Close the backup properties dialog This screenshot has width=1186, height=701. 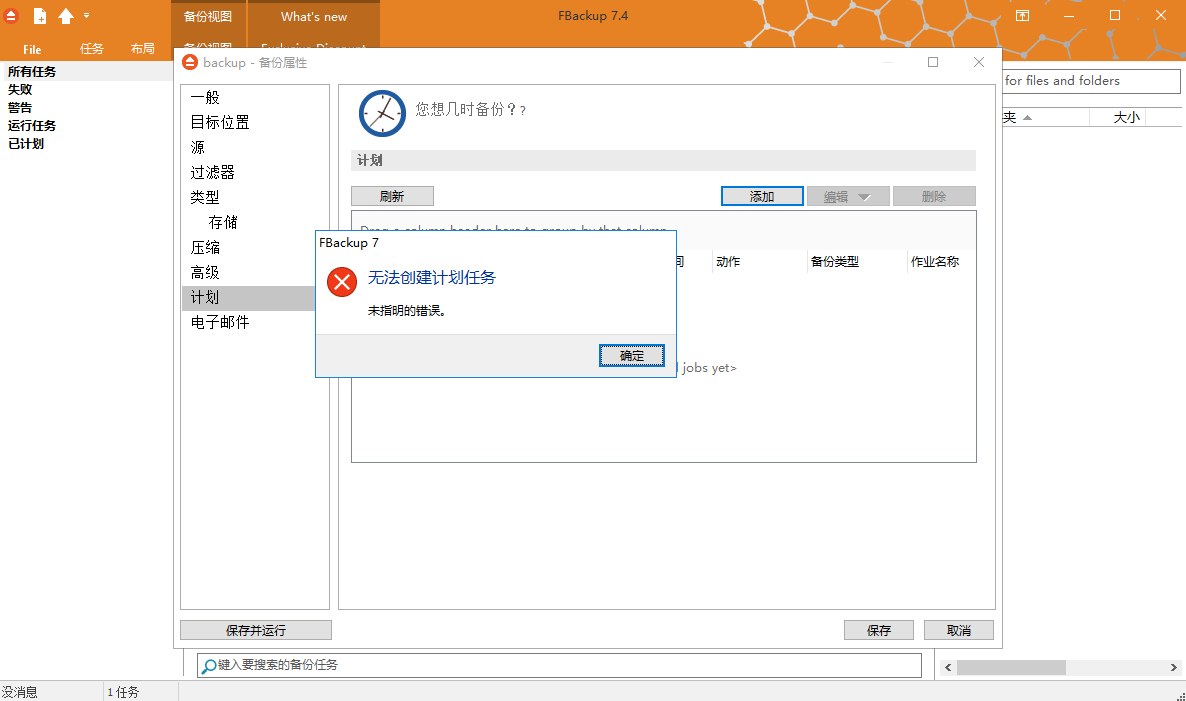pos(979,62)
